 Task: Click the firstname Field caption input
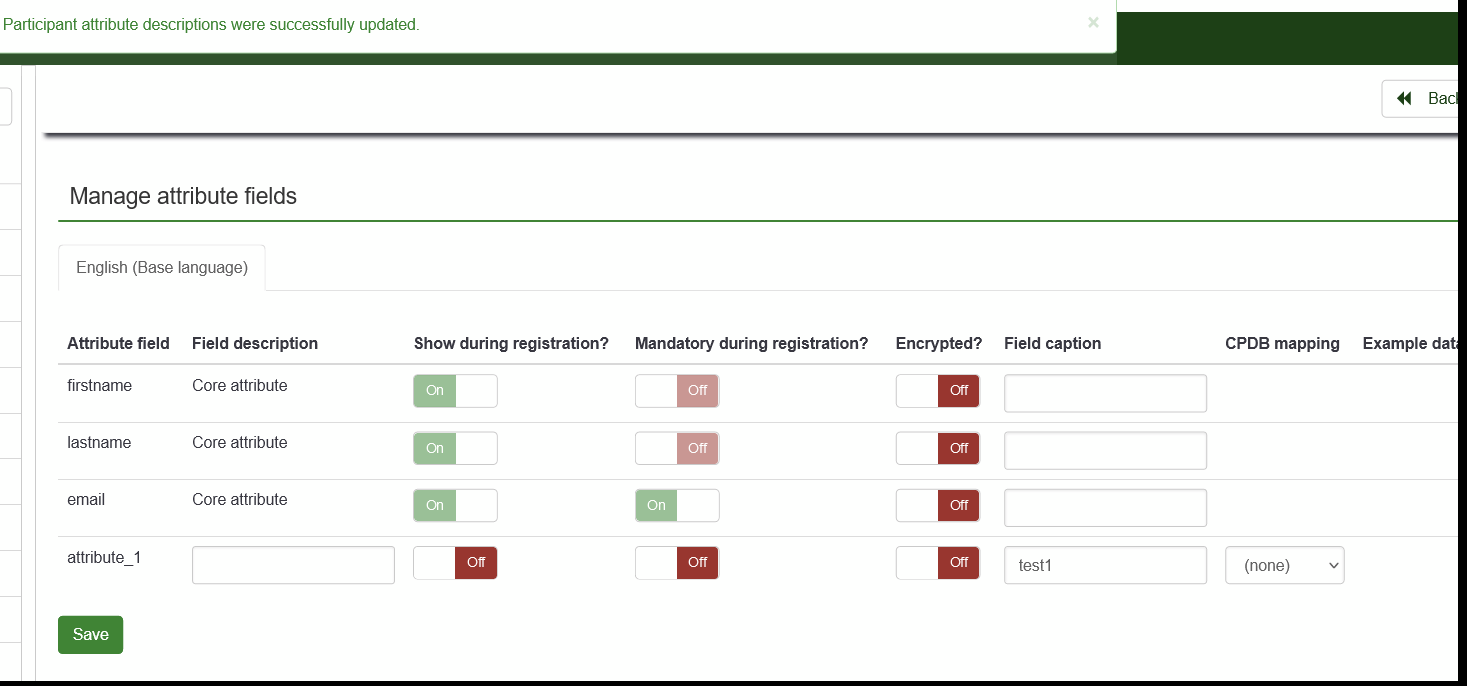click(1105, 394)
